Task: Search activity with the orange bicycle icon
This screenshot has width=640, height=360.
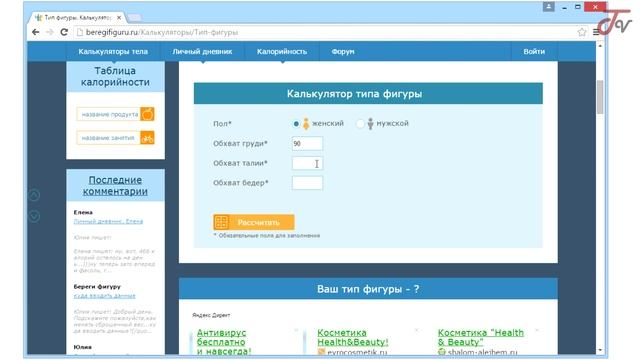Action: click(147, 138)
